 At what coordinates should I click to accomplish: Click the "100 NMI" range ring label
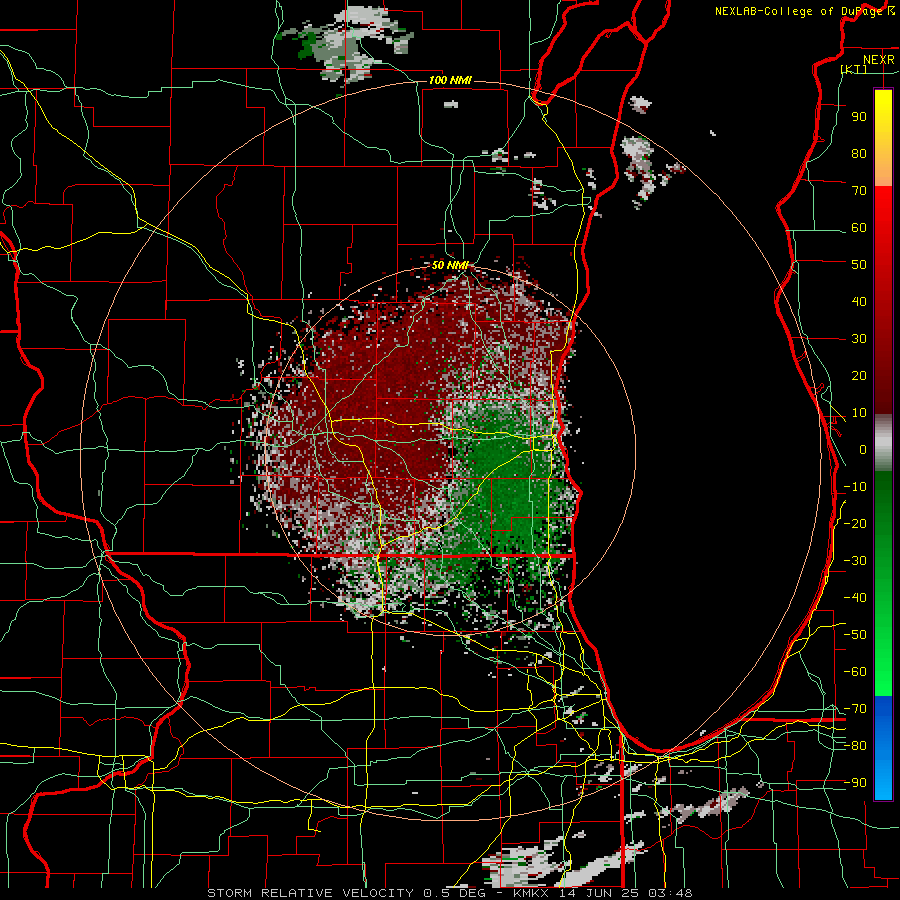pyautogui.click(x=450, y=80)
